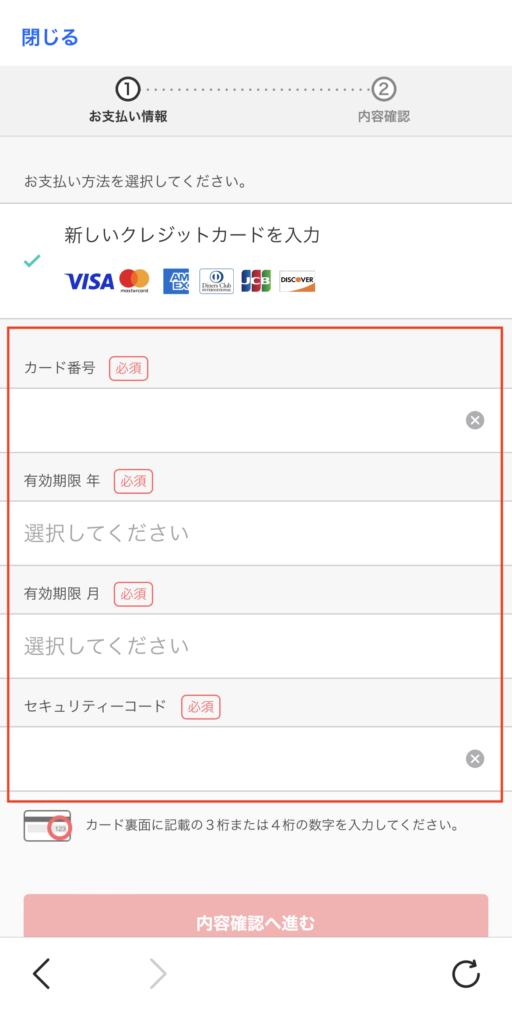Tap the Discover card logo
Viewport: 512px width, 1024px height.
point(297,281)
